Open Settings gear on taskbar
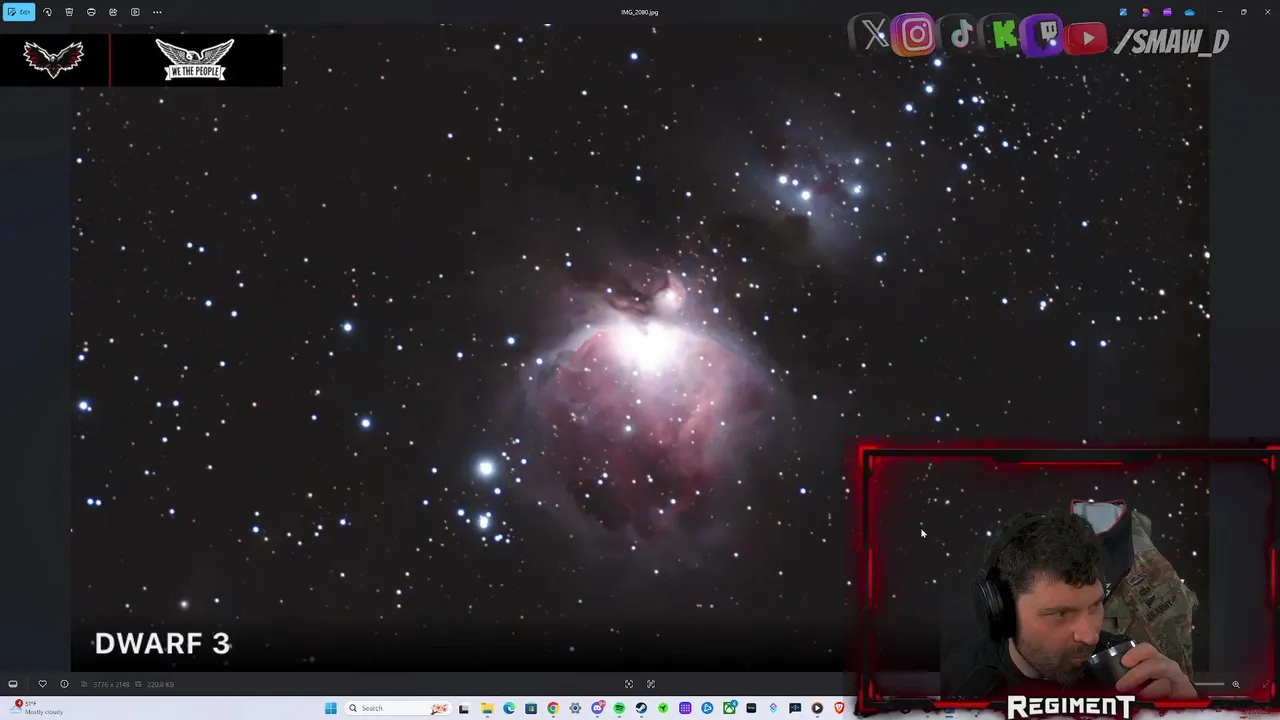 coord(575,708)
